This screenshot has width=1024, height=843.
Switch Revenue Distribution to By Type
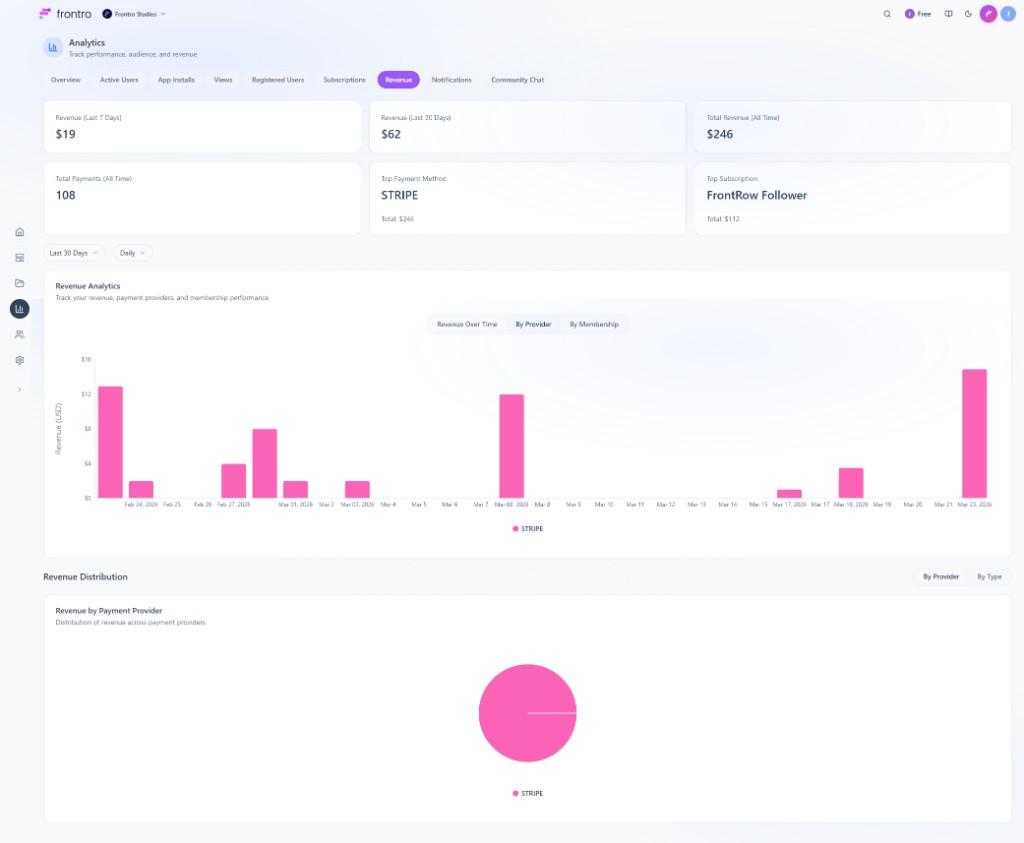(990, 577)
